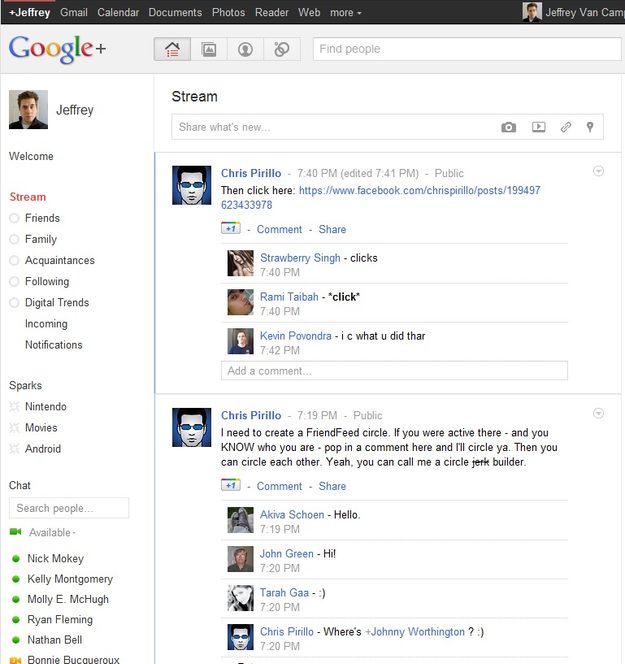Screen dimensions: 625x664
Task: Open the Incoming stream in sidebar
Action: [x=46, y=324]
